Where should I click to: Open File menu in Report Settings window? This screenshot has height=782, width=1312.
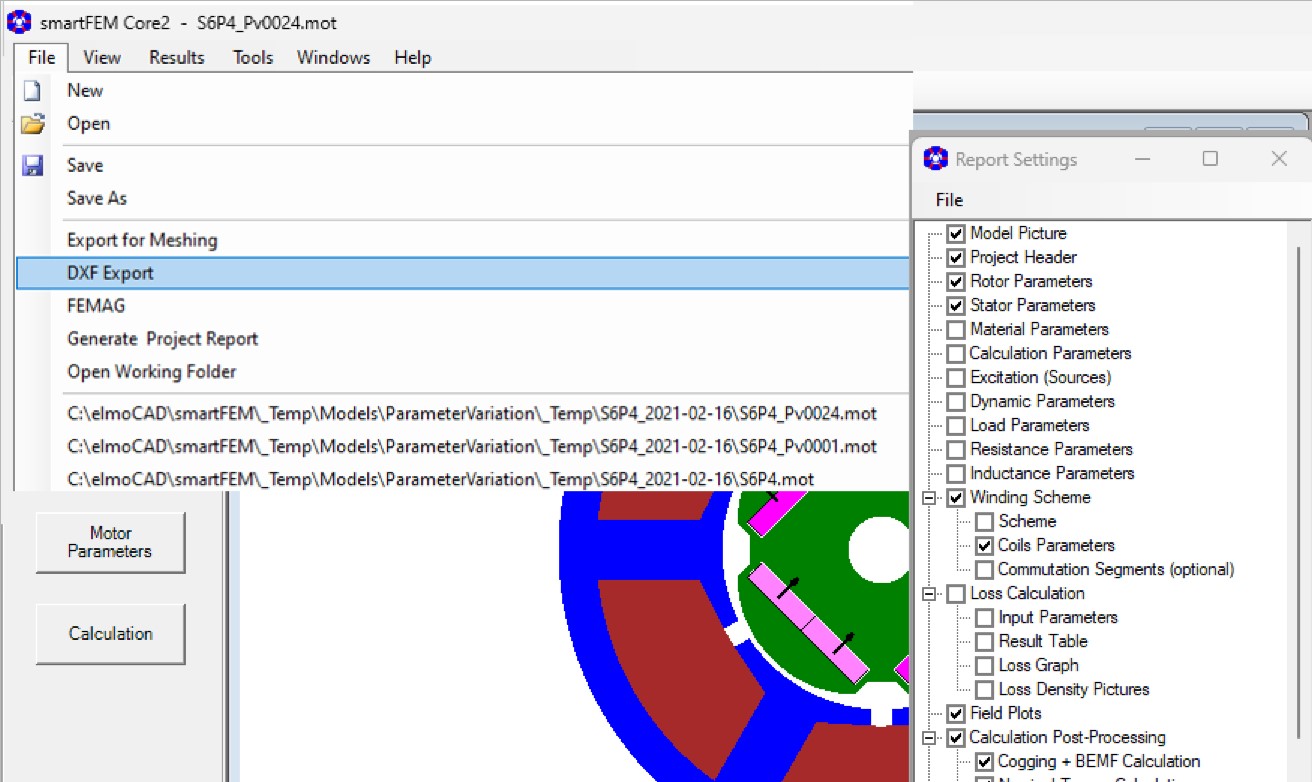click(x=949, y=200)
